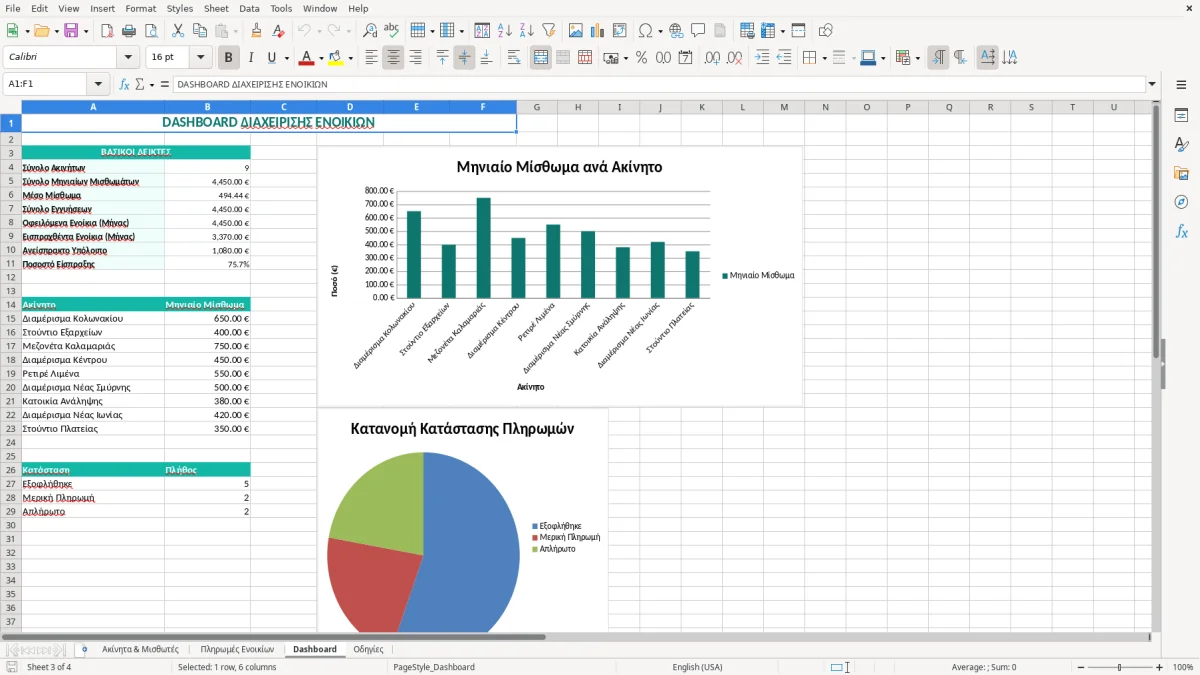Open Underline style dropdown arrow

click(285, 58)
